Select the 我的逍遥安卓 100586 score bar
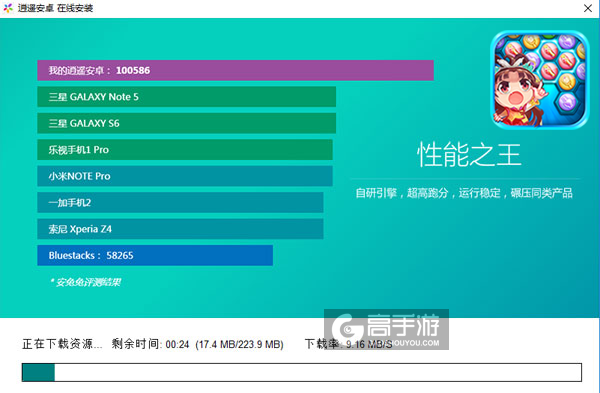Viewport: 600px width, 393px height. (x=235, y=70)
